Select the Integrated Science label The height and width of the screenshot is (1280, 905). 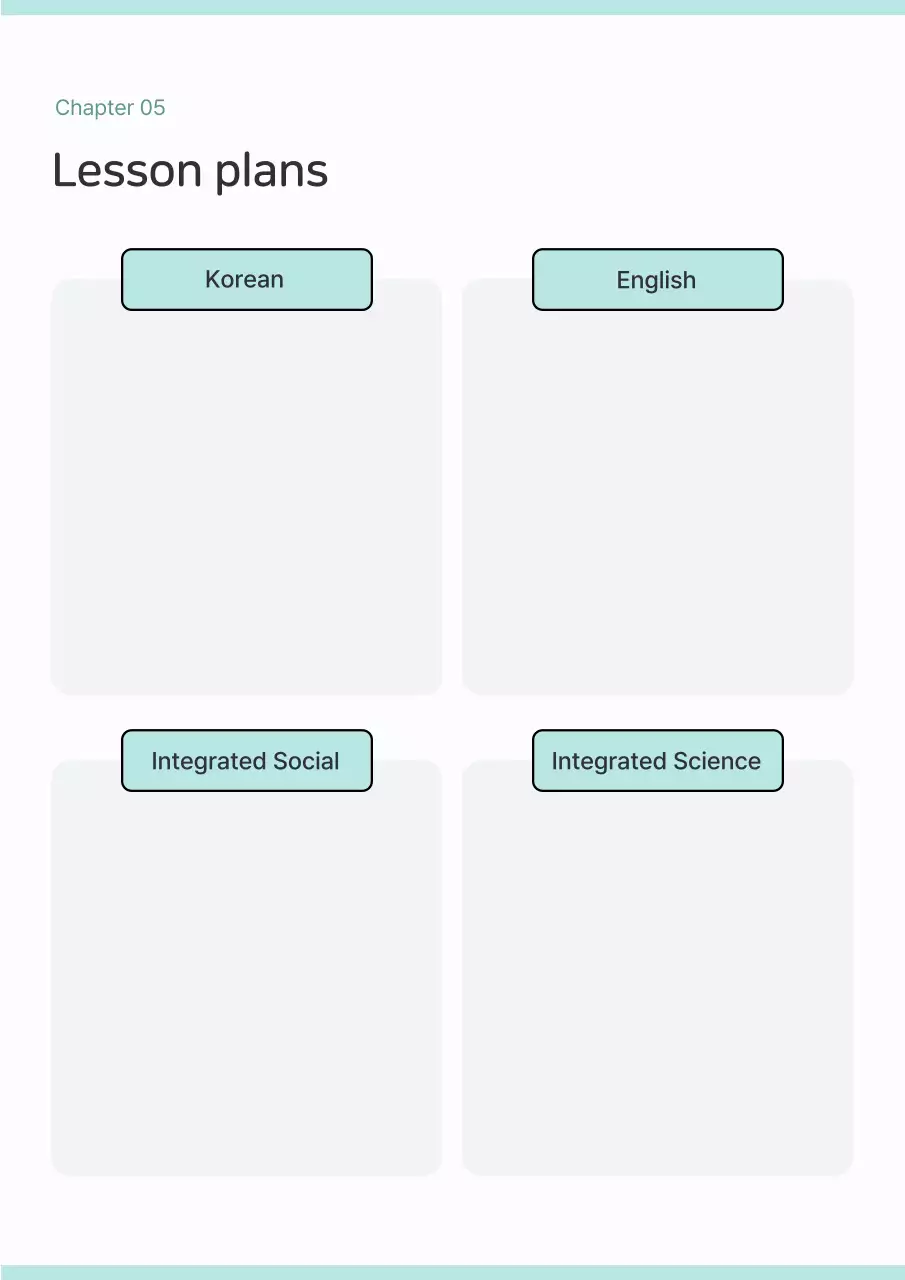657,761
